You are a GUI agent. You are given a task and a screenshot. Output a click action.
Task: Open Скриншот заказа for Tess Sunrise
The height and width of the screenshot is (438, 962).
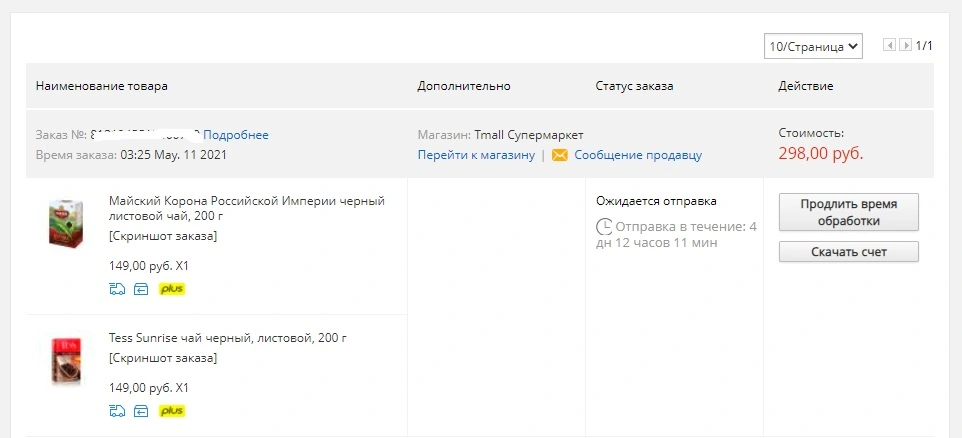click(163, 358)
